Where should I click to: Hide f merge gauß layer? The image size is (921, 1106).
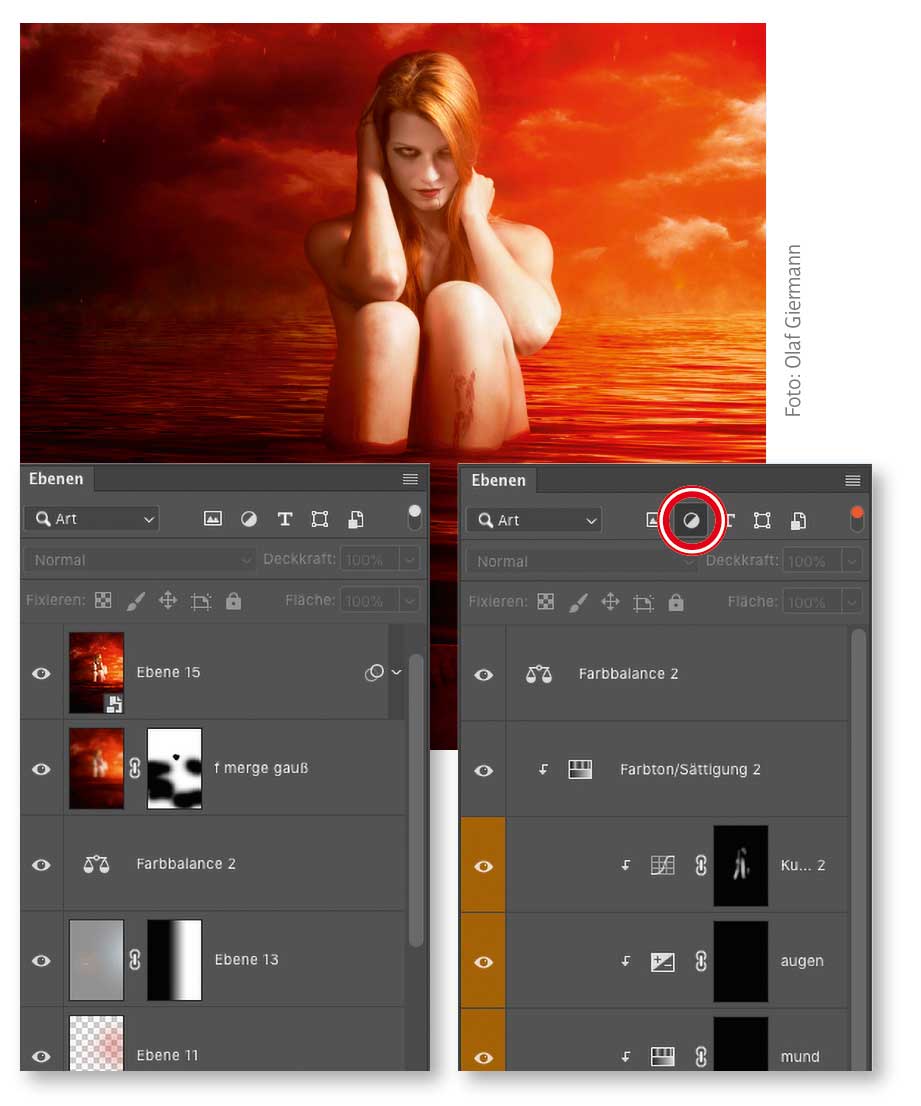[42, 769]
